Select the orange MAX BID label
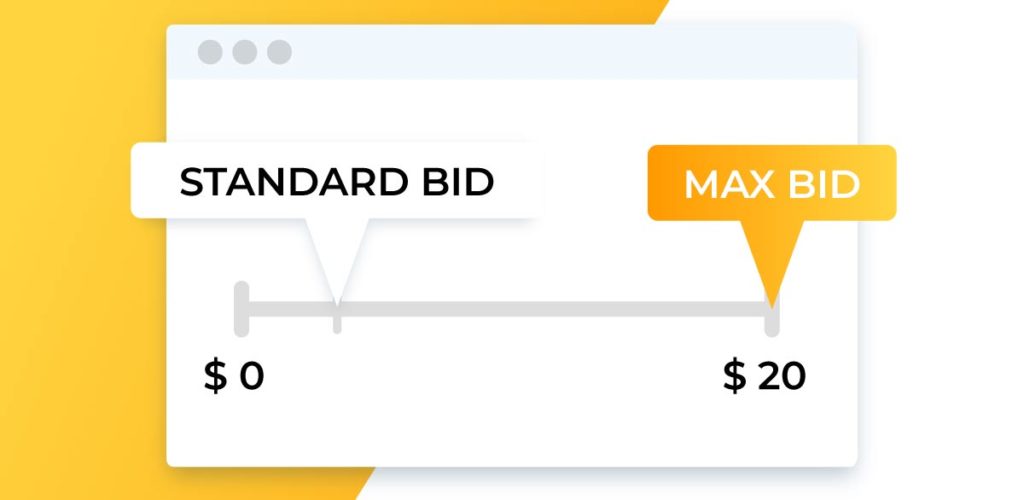Image resolution: width=1024 pixels, height=500 pixels. coord(772,183)
